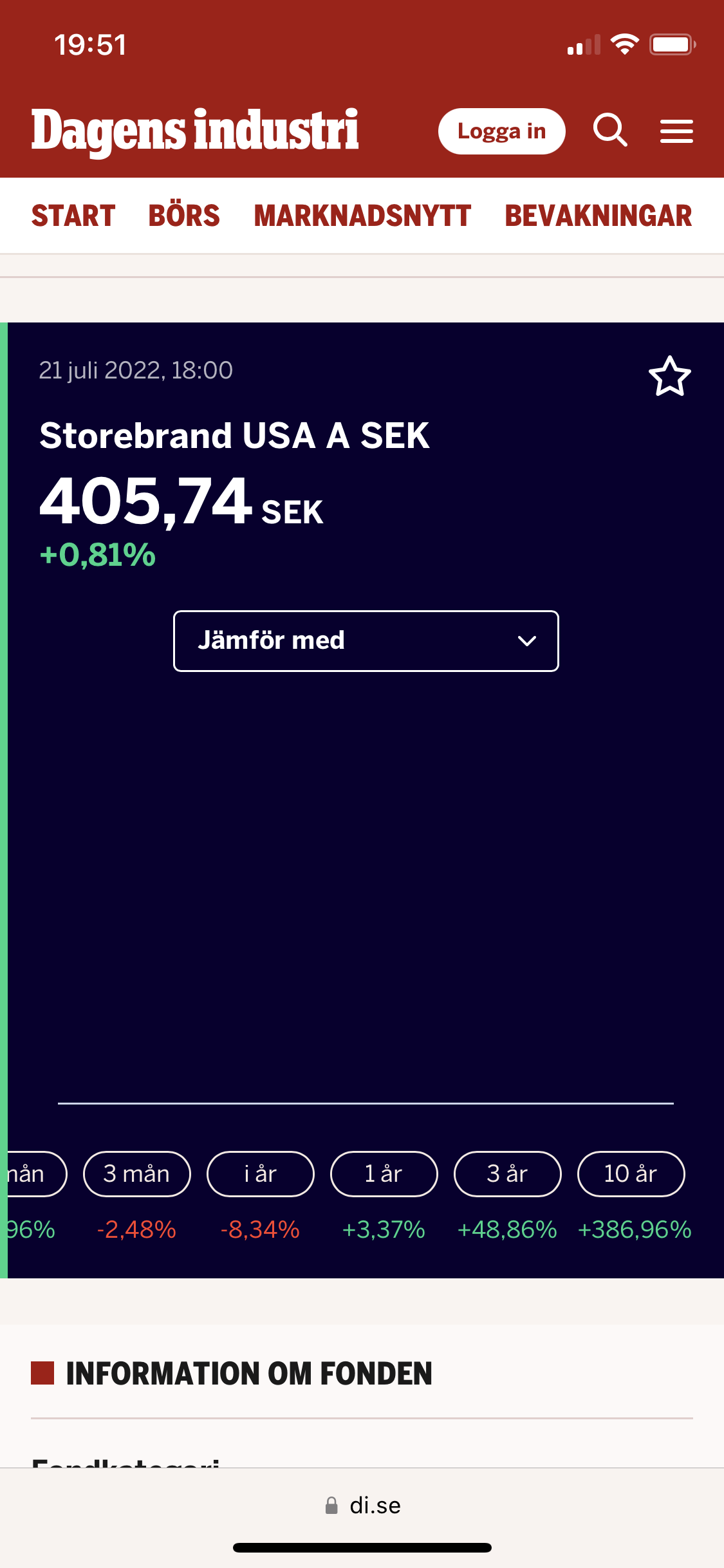Open the START tab

coord(73,216)
